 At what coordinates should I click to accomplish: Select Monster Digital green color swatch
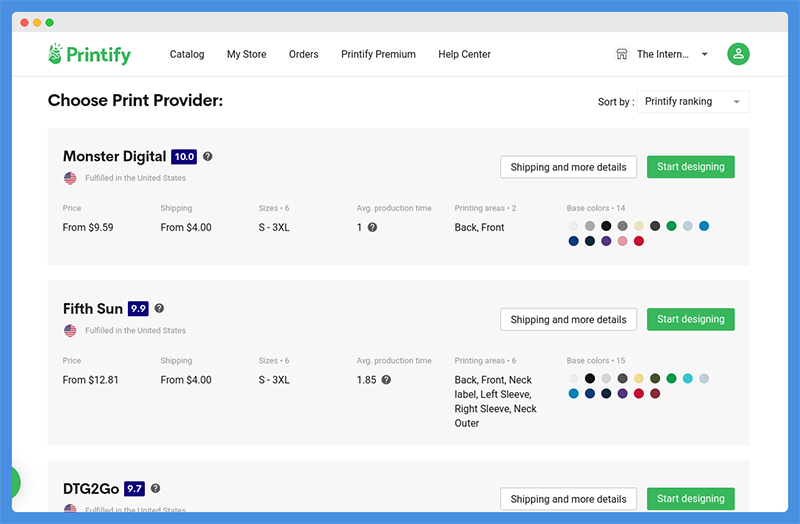point(671,226)
